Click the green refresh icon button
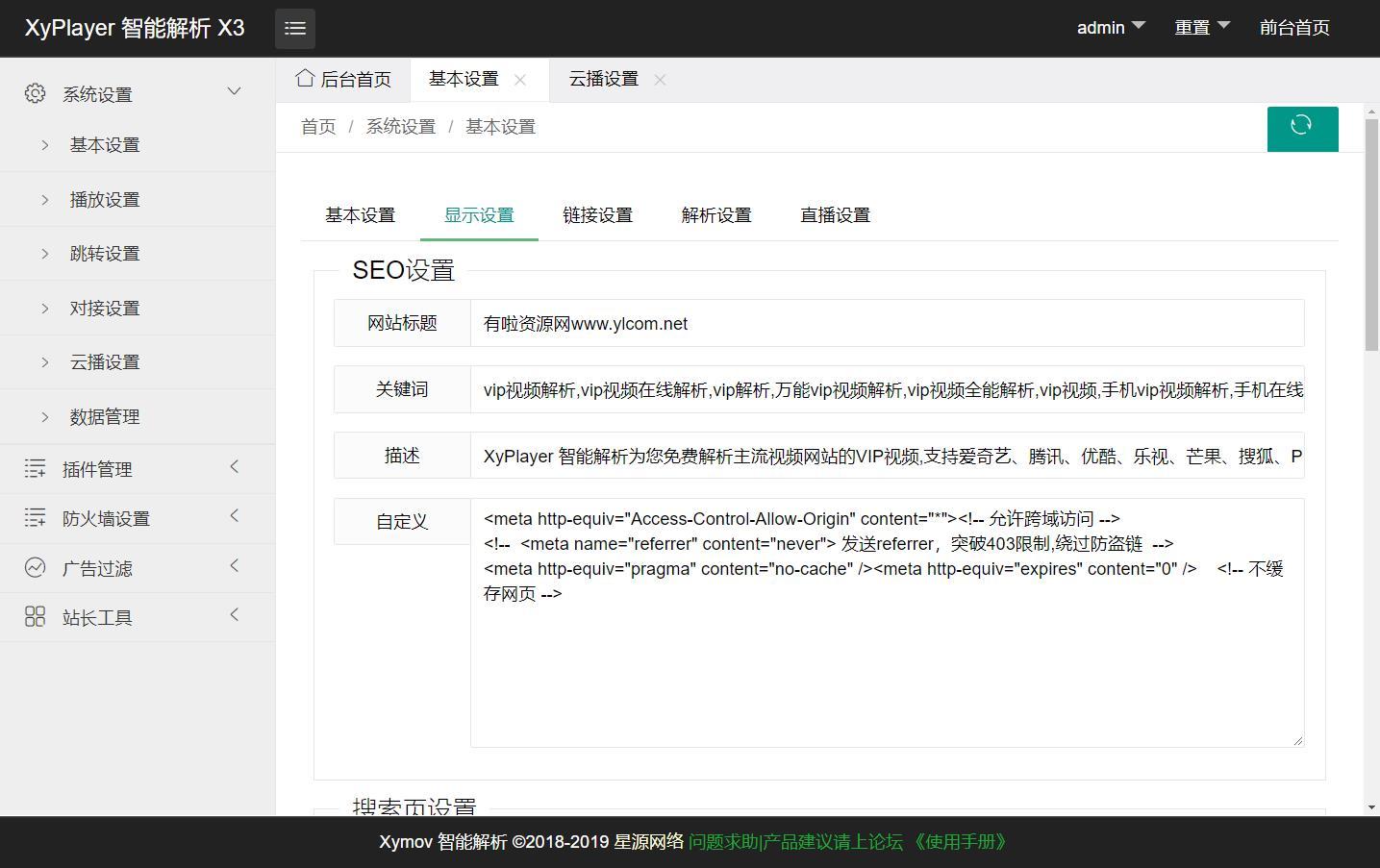The height and width of the screenshot is (868, 1380). coord(1302,128)
